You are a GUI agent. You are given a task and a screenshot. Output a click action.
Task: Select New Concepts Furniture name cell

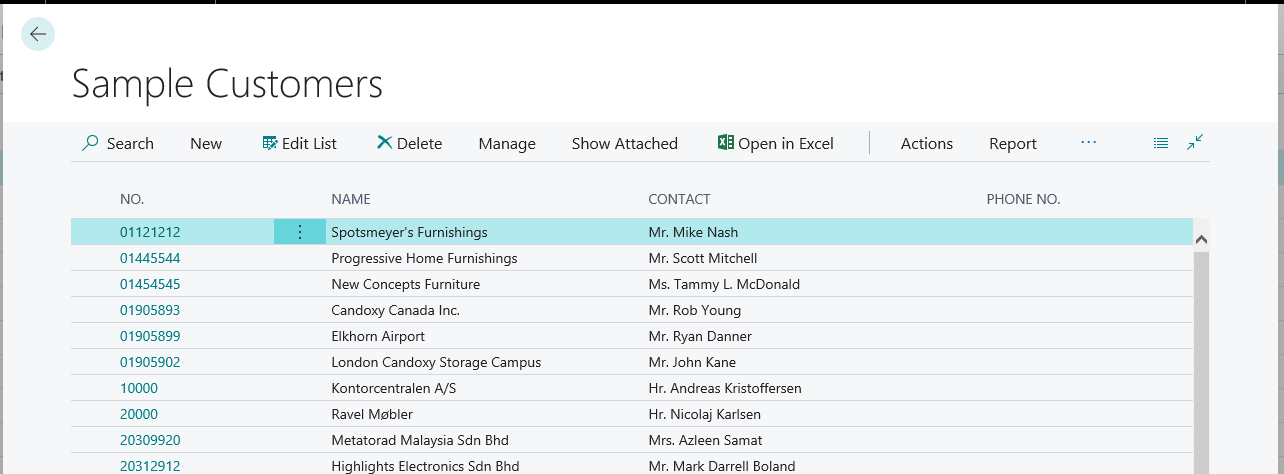pyautogui.click(x=405, y=284)
